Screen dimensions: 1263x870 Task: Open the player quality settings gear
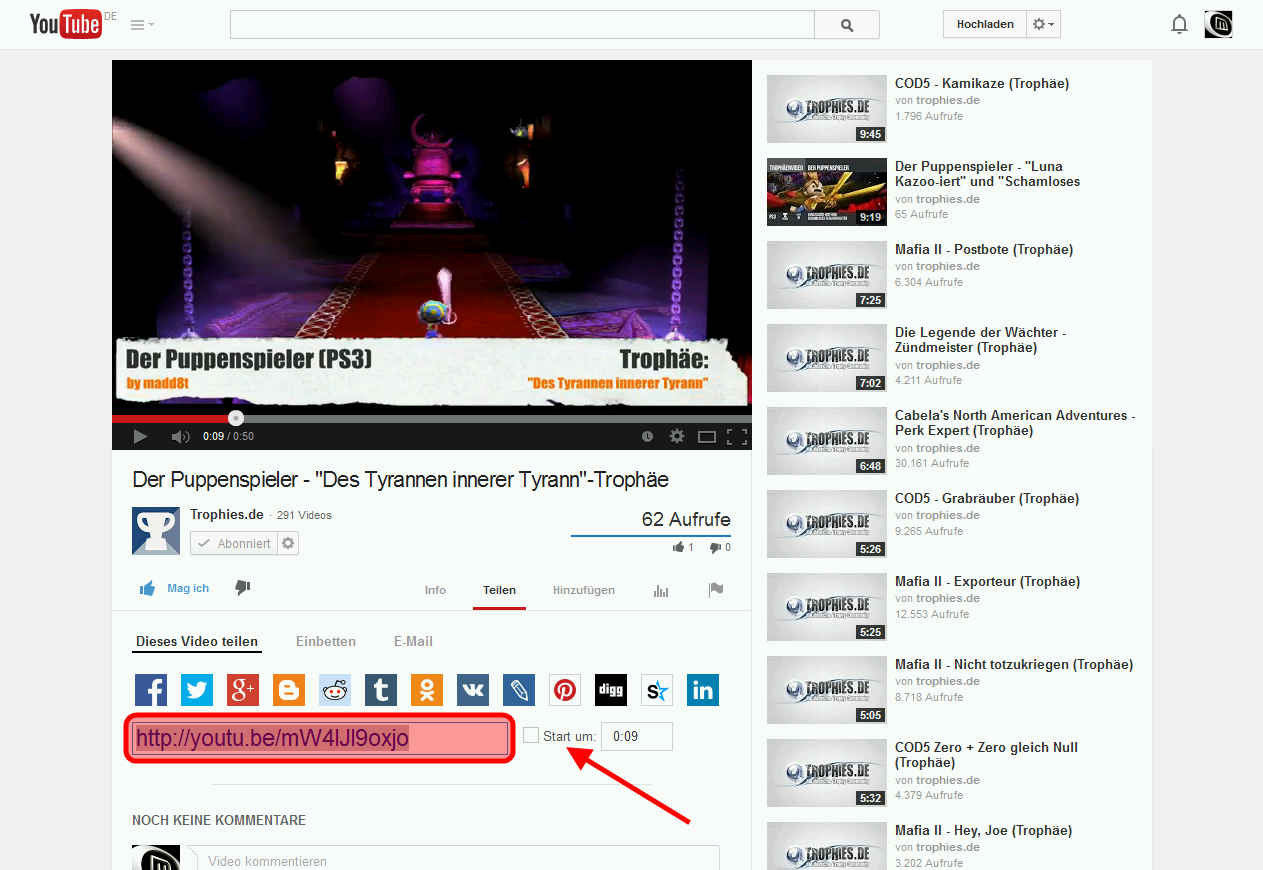click(677, 436)
